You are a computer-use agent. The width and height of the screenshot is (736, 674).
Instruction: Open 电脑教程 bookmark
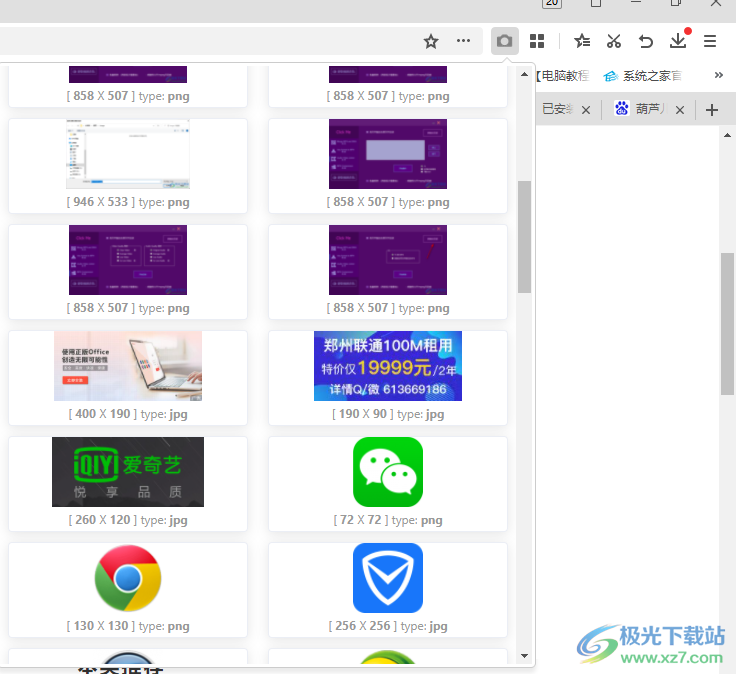point(563,76)
